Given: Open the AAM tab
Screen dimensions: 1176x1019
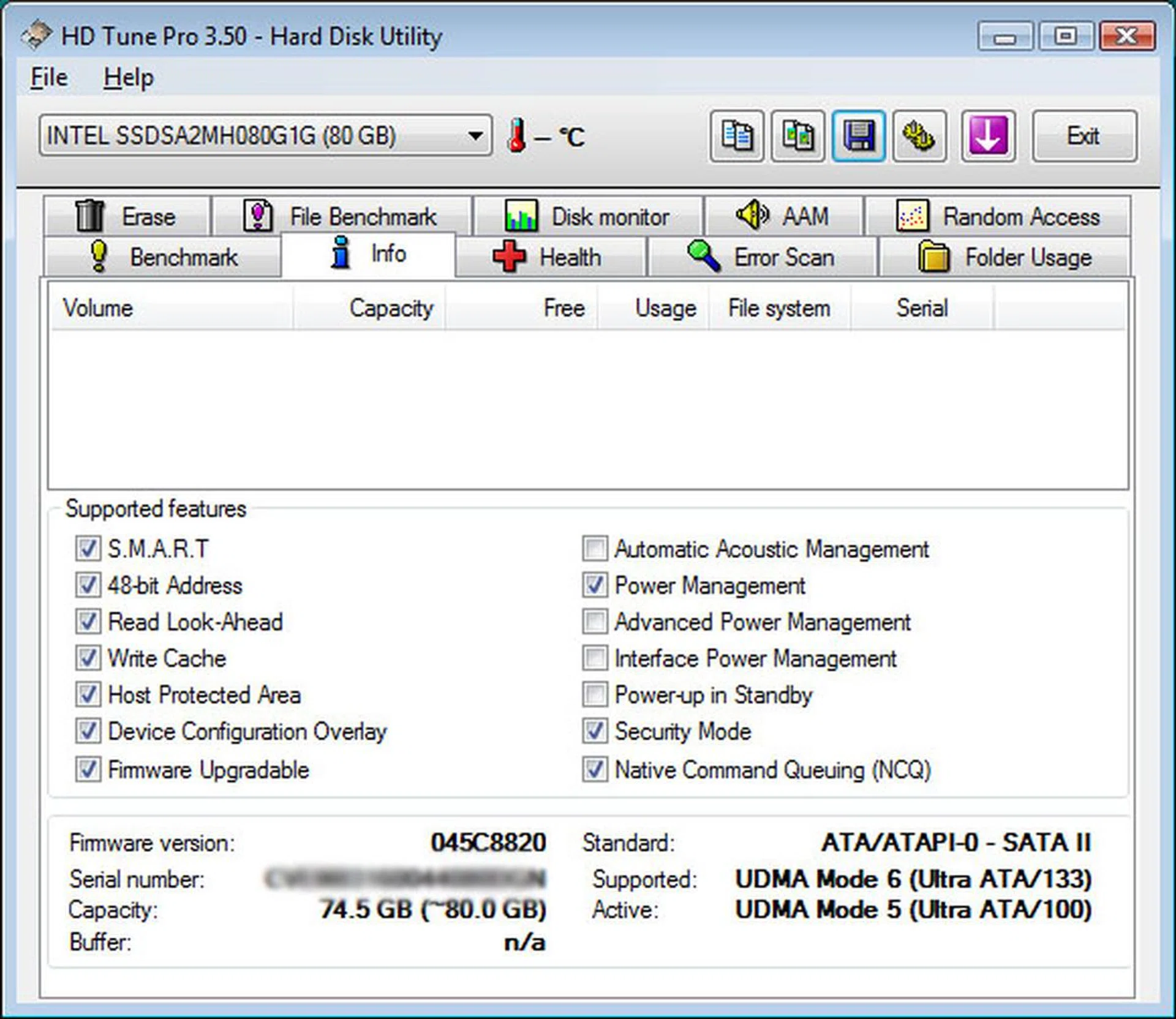Looking at the screenshot, I should point(783,216).
